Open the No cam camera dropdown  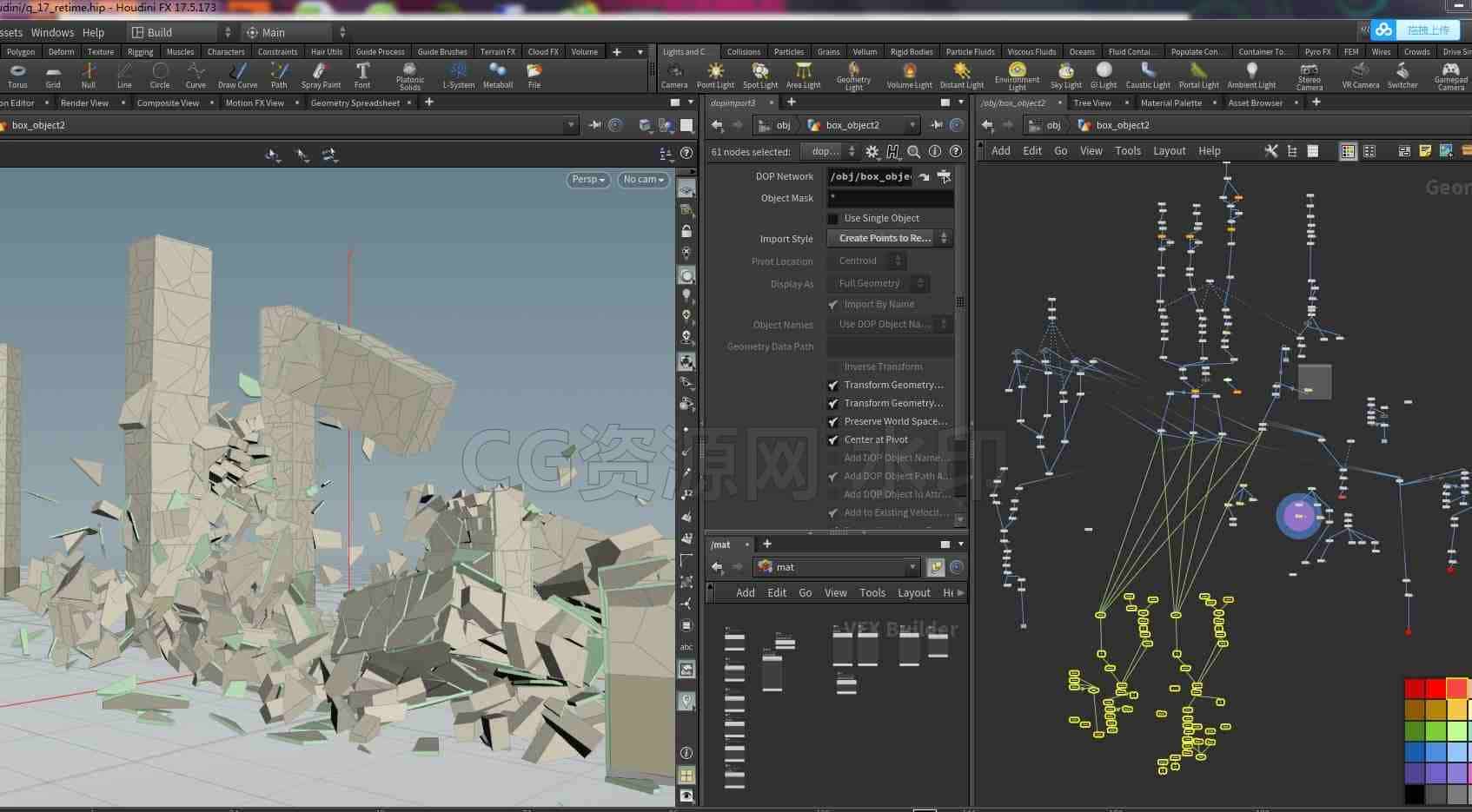pyautogui.click(x=644, y=180)
